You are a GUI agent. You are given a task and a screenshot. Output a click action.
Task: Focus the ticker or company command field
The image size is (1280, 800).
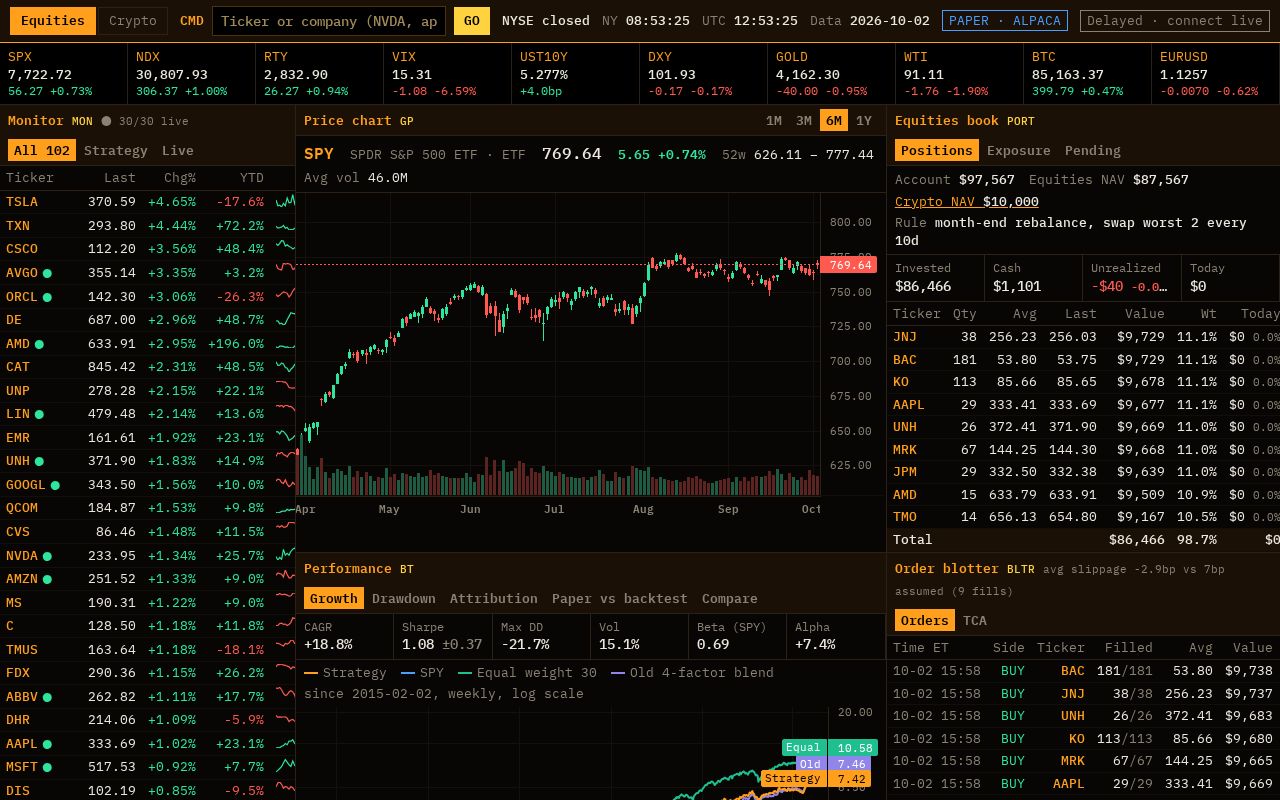point(329,21)
